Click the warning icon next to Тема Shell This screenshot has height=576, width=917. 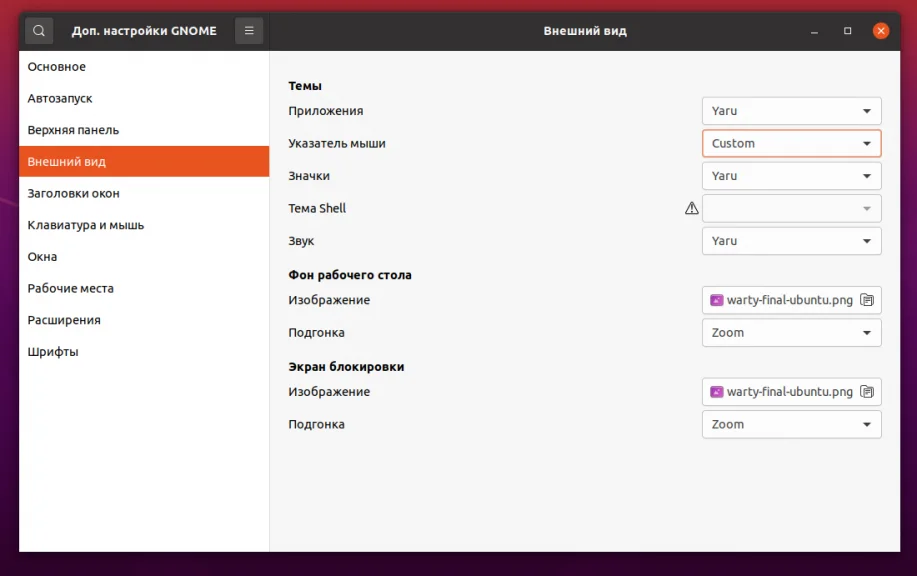point(691,208)
